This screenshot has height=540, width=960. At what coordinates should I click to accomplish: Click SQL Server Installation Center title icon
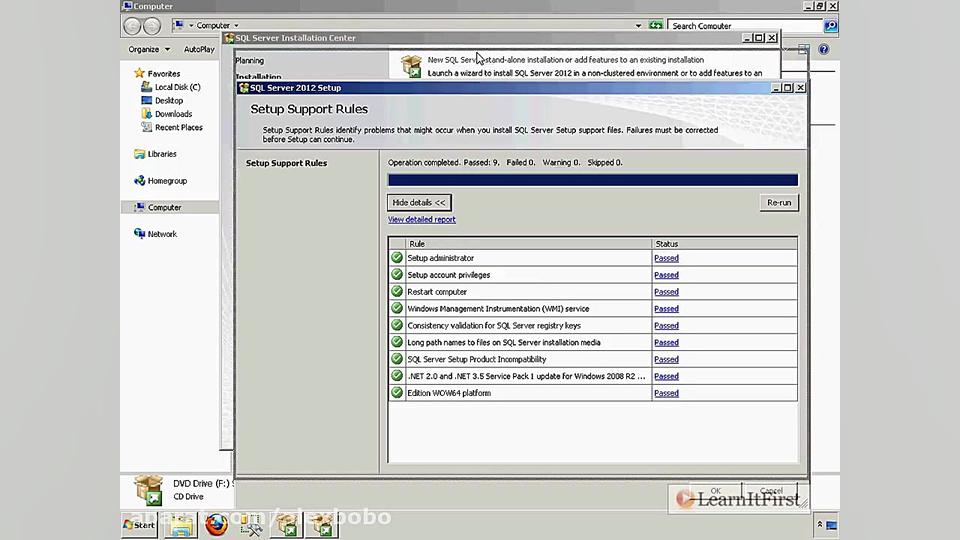click(230, 38)
